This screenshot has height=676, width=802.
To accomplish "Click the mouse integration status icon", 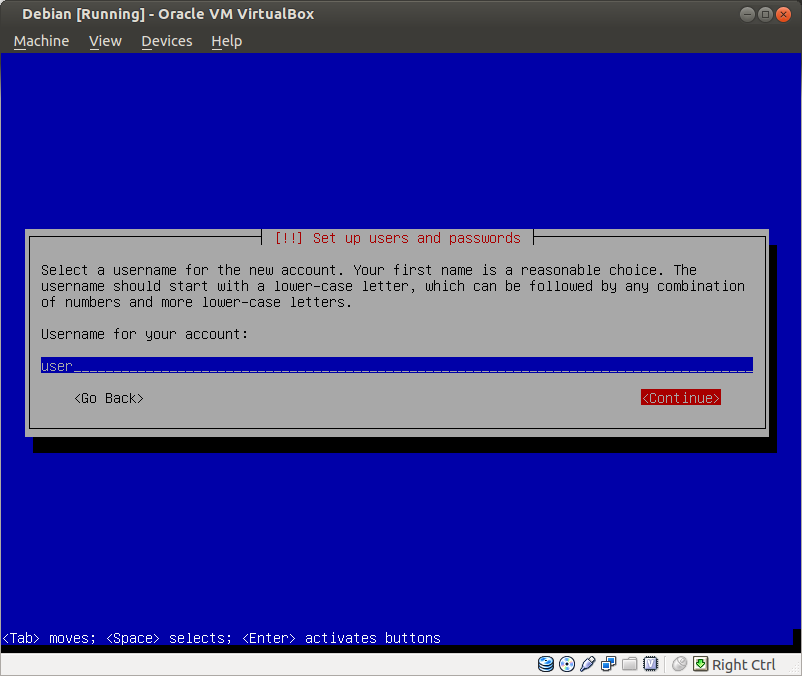I will 680,664.
